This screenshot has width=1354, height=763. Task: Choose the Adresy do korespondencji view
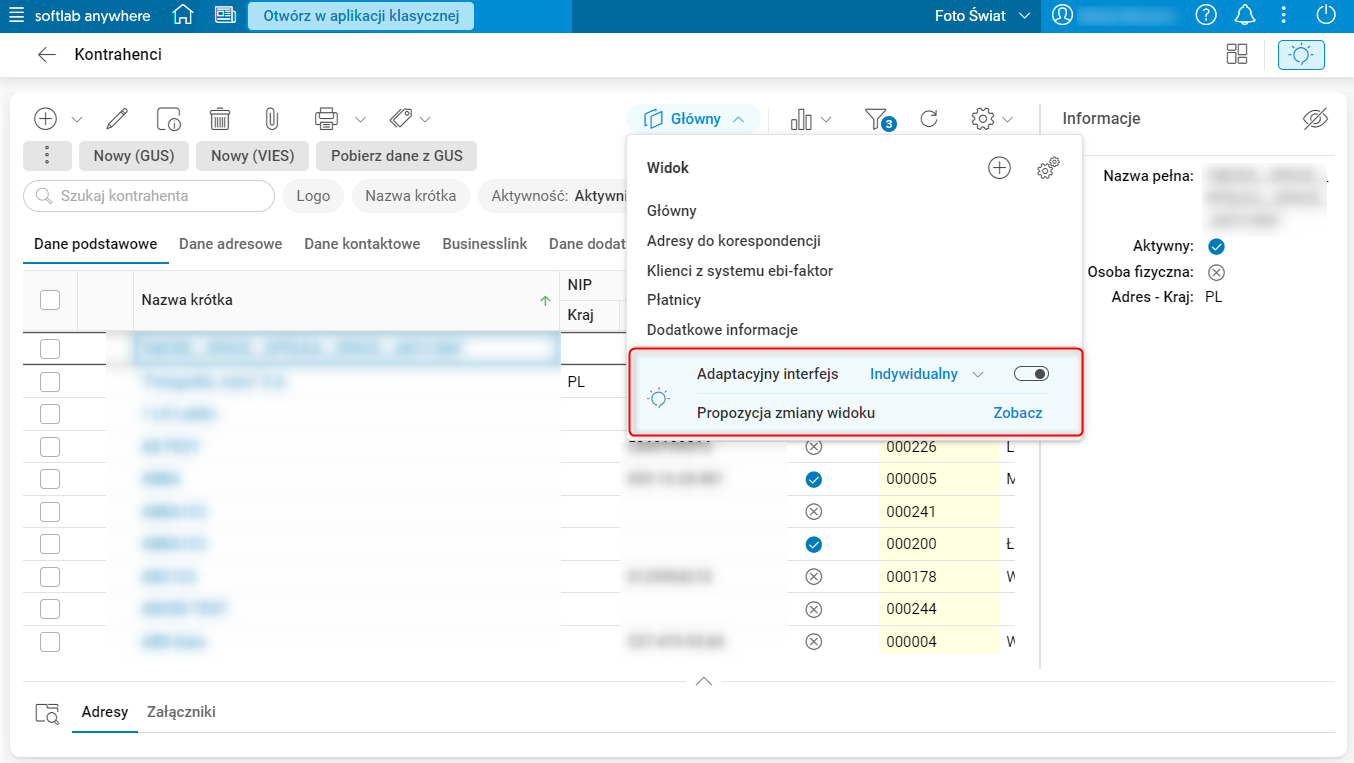(x=734, y=241)
